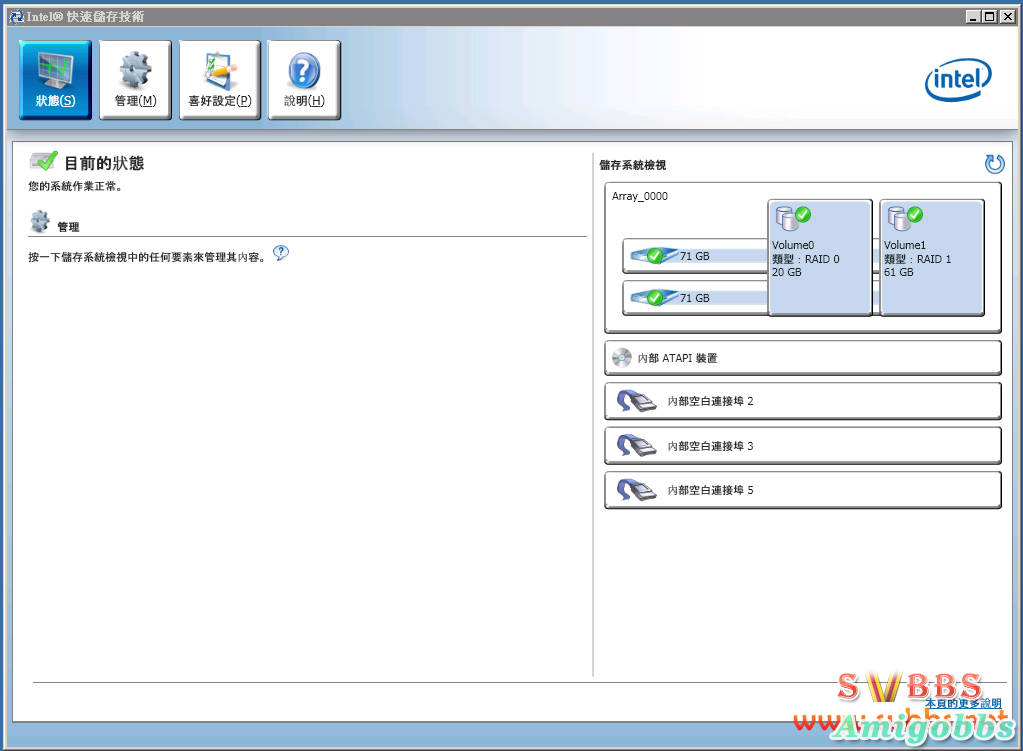Screen dimensions: 1023x751
Task: Open the 狀態 (Status) toolbar button
Action: (x=55, y=80)
